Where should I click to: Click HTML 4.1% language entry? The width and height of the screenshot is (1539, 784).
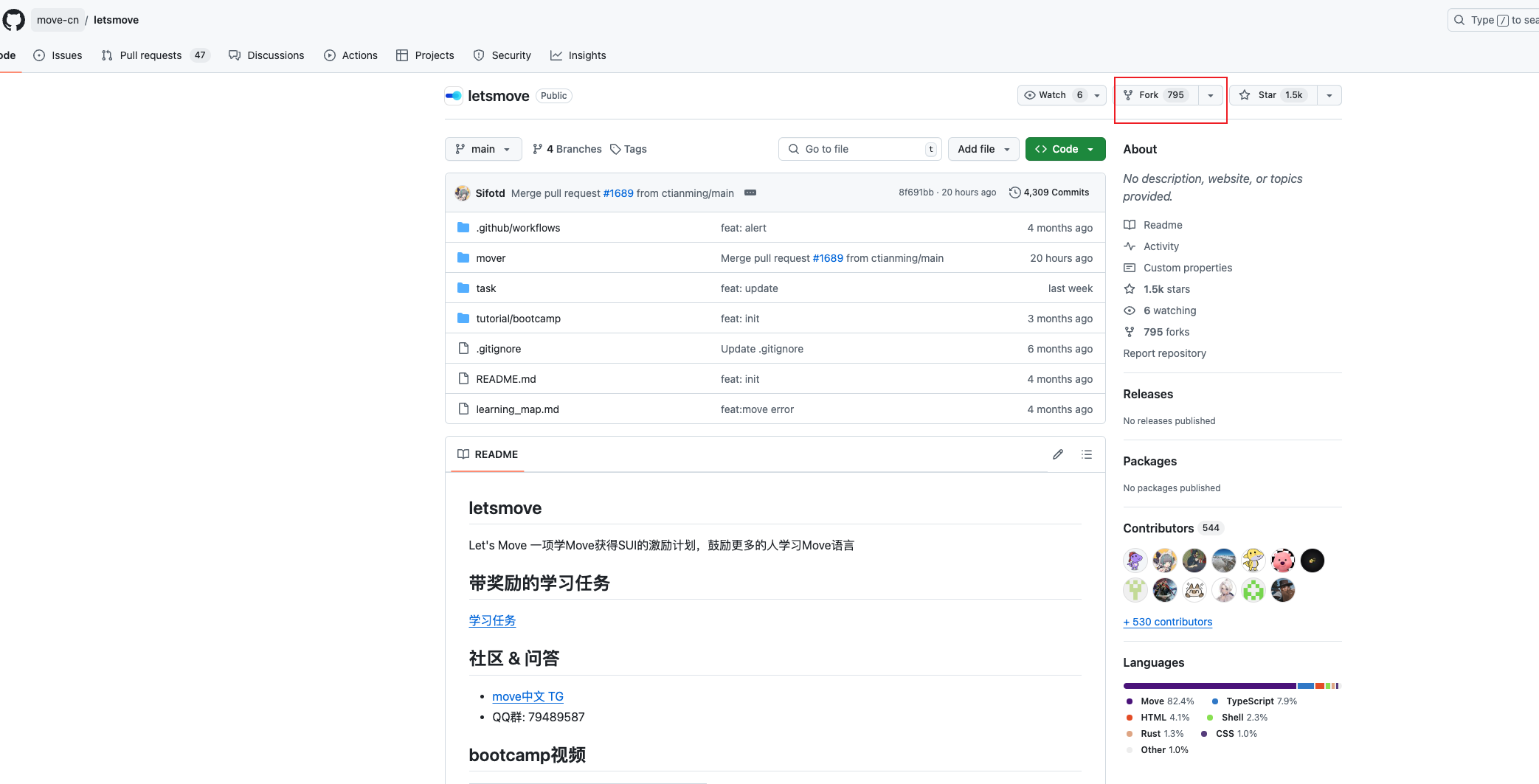click(x=1158, y=718)
